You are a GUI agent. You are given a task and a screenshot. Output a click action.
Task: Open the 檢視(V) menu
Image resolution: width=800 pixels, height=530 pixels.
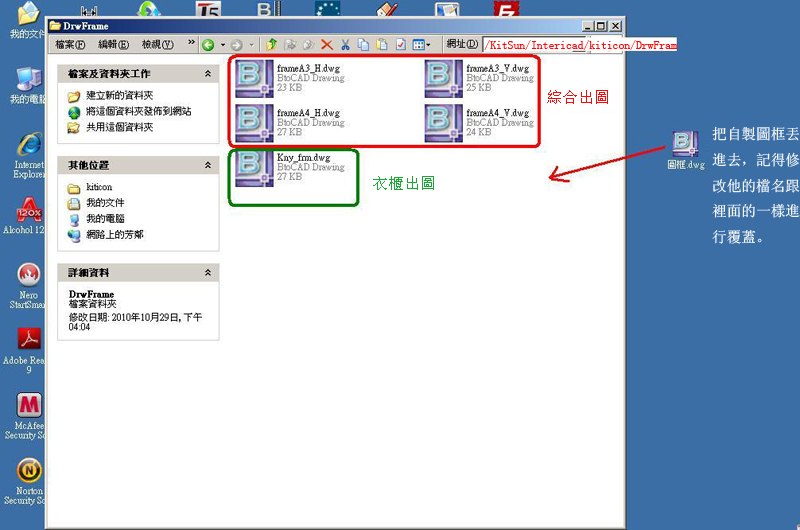157,45
